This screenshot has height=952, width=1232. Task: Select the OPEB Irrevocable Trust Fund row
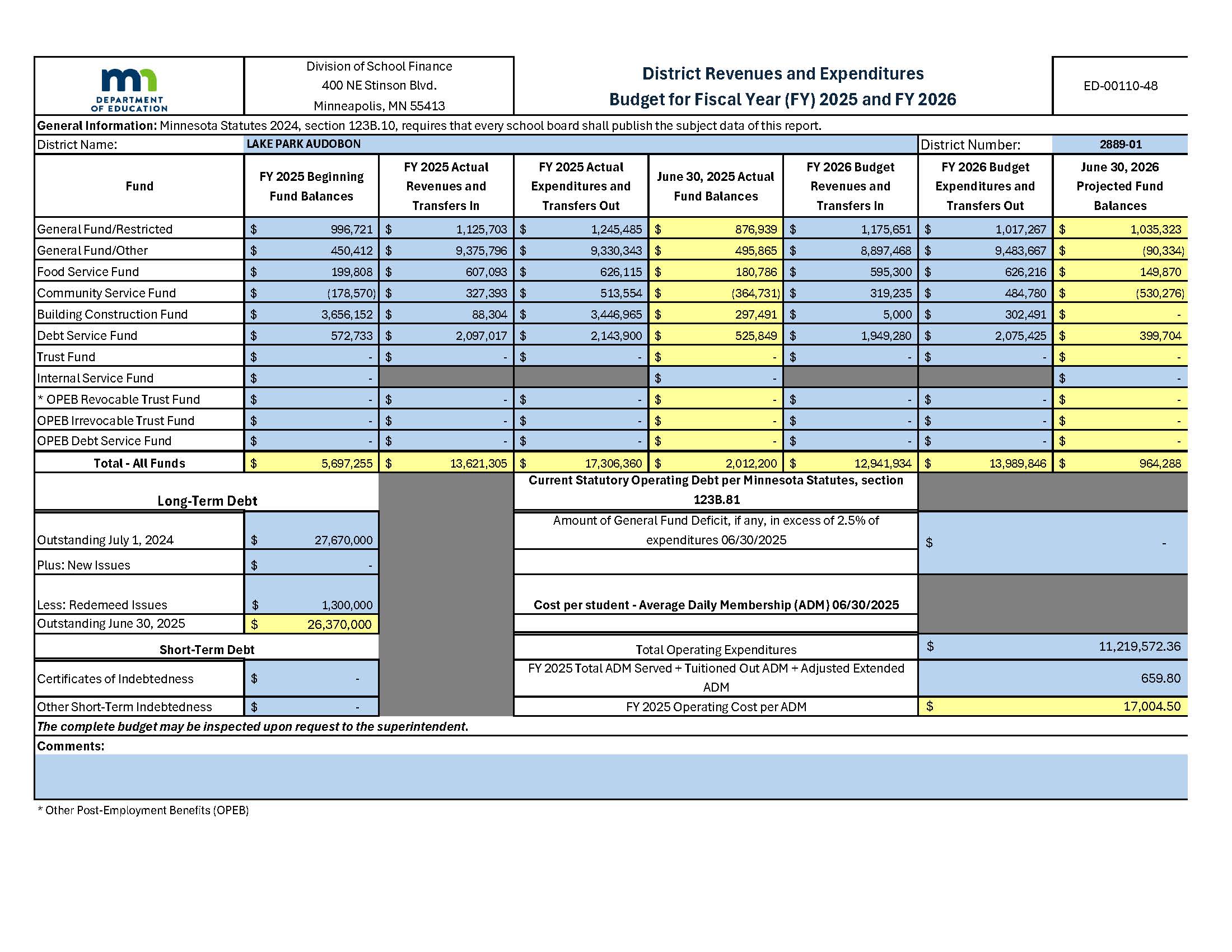click(116, 420)
